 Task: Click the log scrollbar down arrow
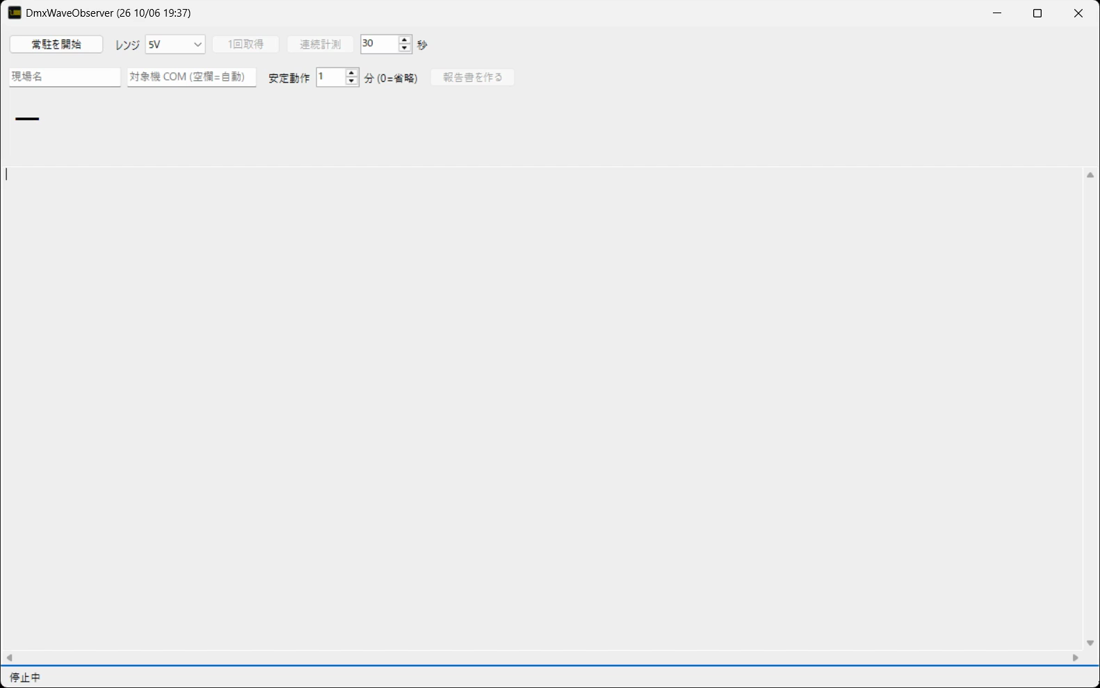tap(1090, 642)
